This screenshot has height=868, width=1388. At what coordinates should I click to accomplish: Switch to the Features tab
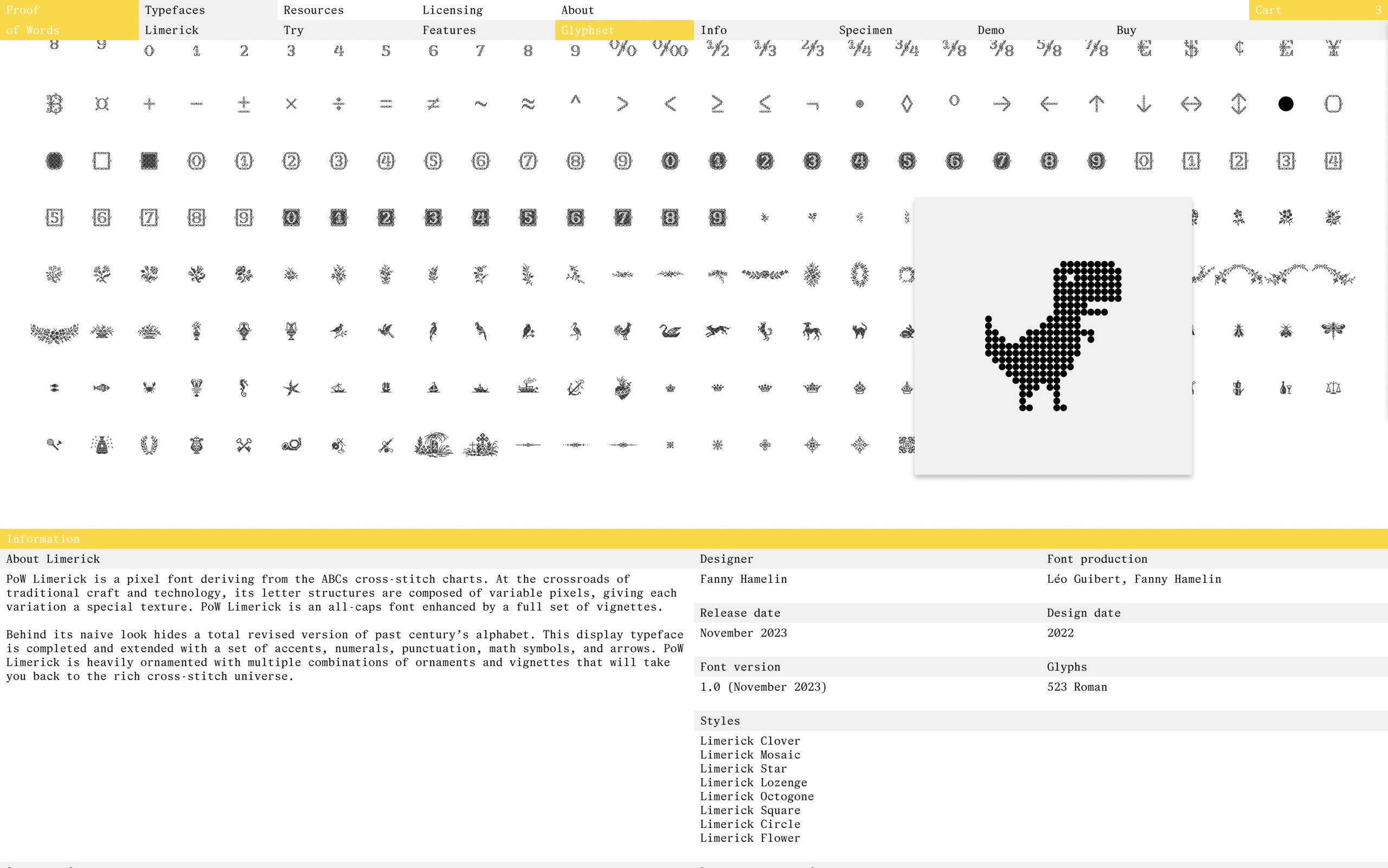point(449,30)
